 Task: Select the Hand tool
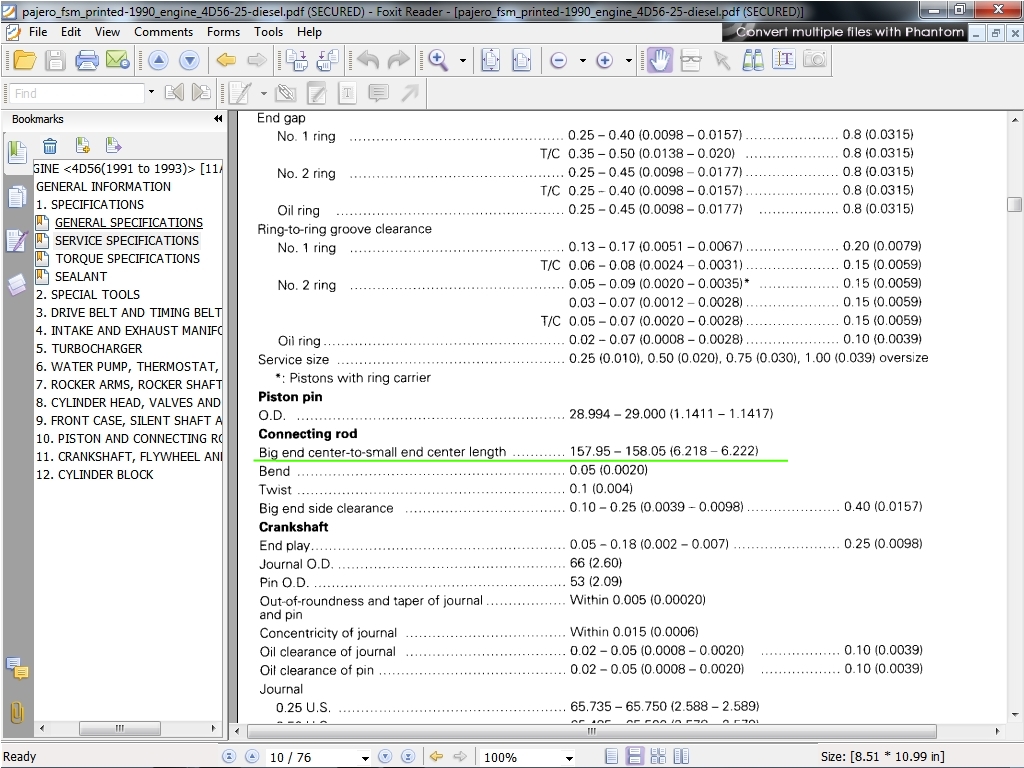[x=659, y=60]
